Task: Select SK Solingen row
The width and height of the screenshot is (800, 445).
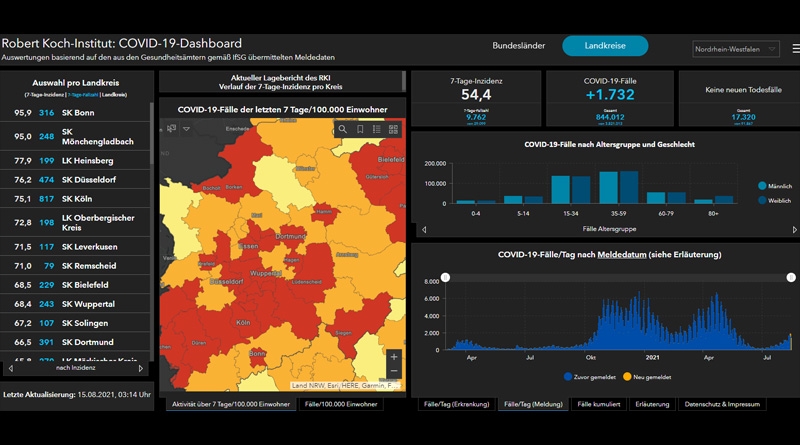Action: pyautogui.click(x=75, y=323)
